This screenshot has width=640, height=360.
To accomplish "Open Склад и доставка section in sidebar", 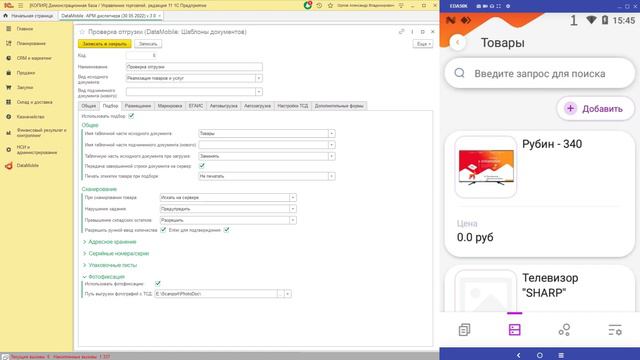I will coord(34,102).
